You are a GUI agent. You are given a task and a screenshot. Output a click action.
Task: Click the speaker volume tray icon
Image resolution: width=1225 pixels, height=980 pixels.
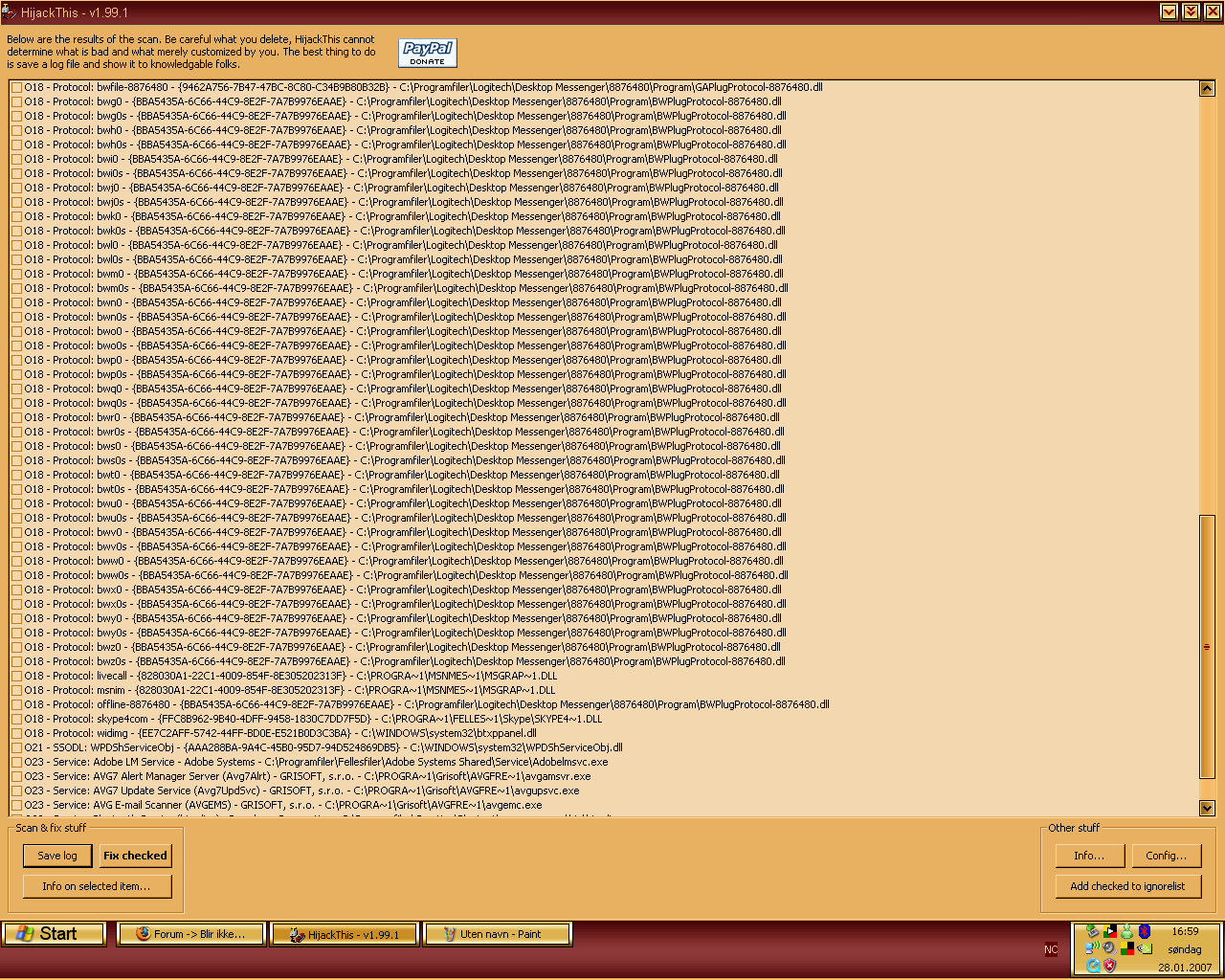1110,948
